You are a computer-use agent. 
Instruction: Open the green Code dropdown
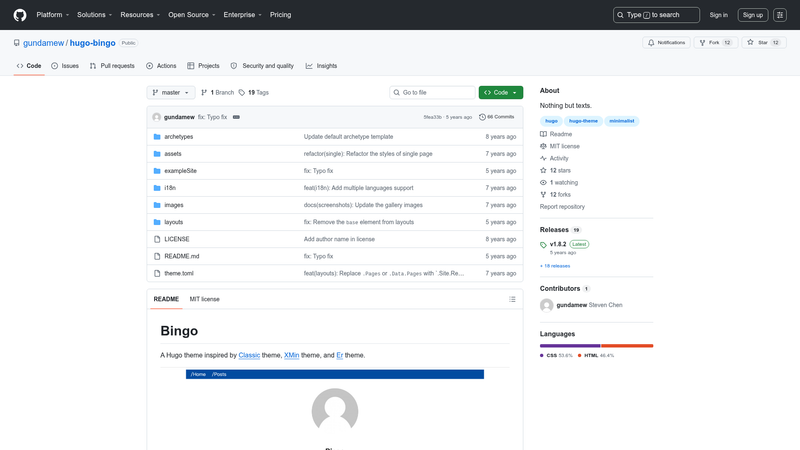501,92
